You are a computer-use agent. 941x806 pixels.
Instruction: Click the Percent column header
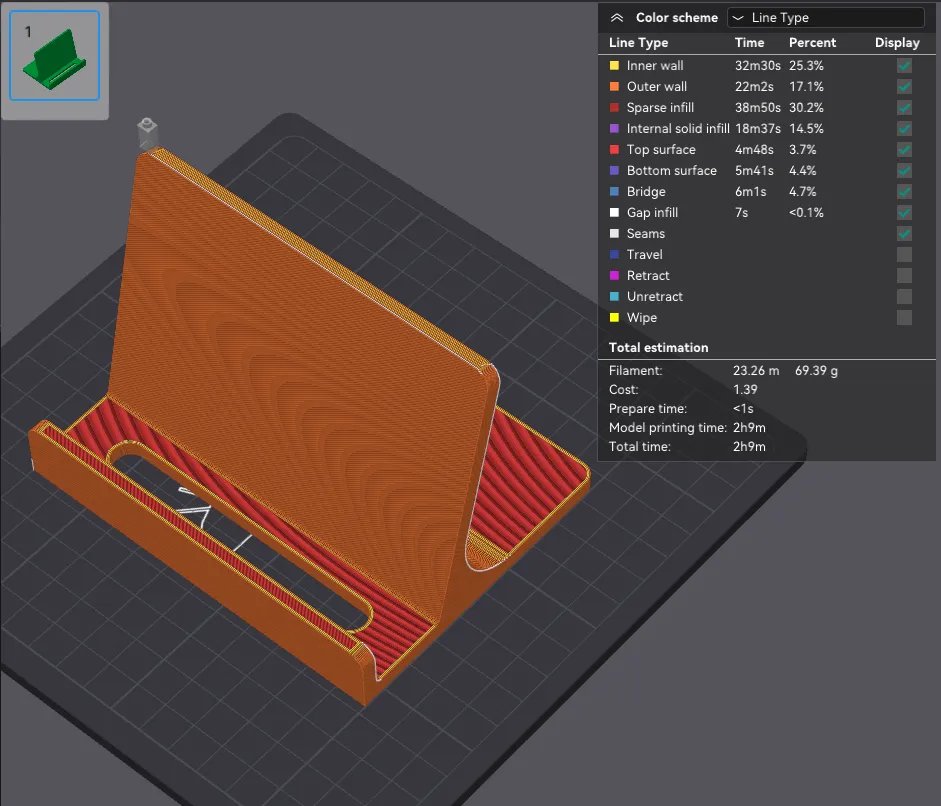[x=812, y=43]
